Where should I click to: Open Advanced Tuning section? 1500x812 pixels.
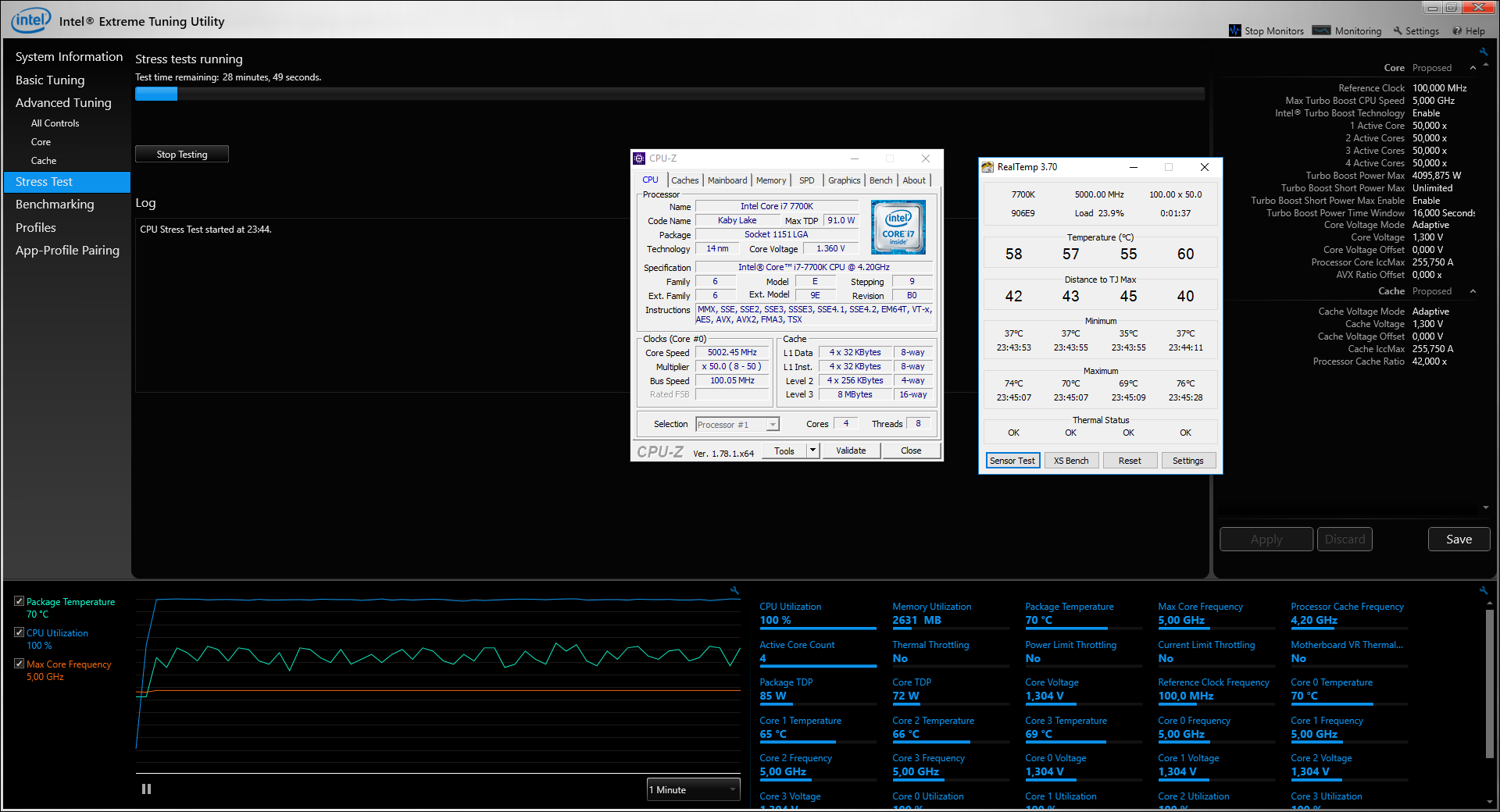click(x=63, y=103)
